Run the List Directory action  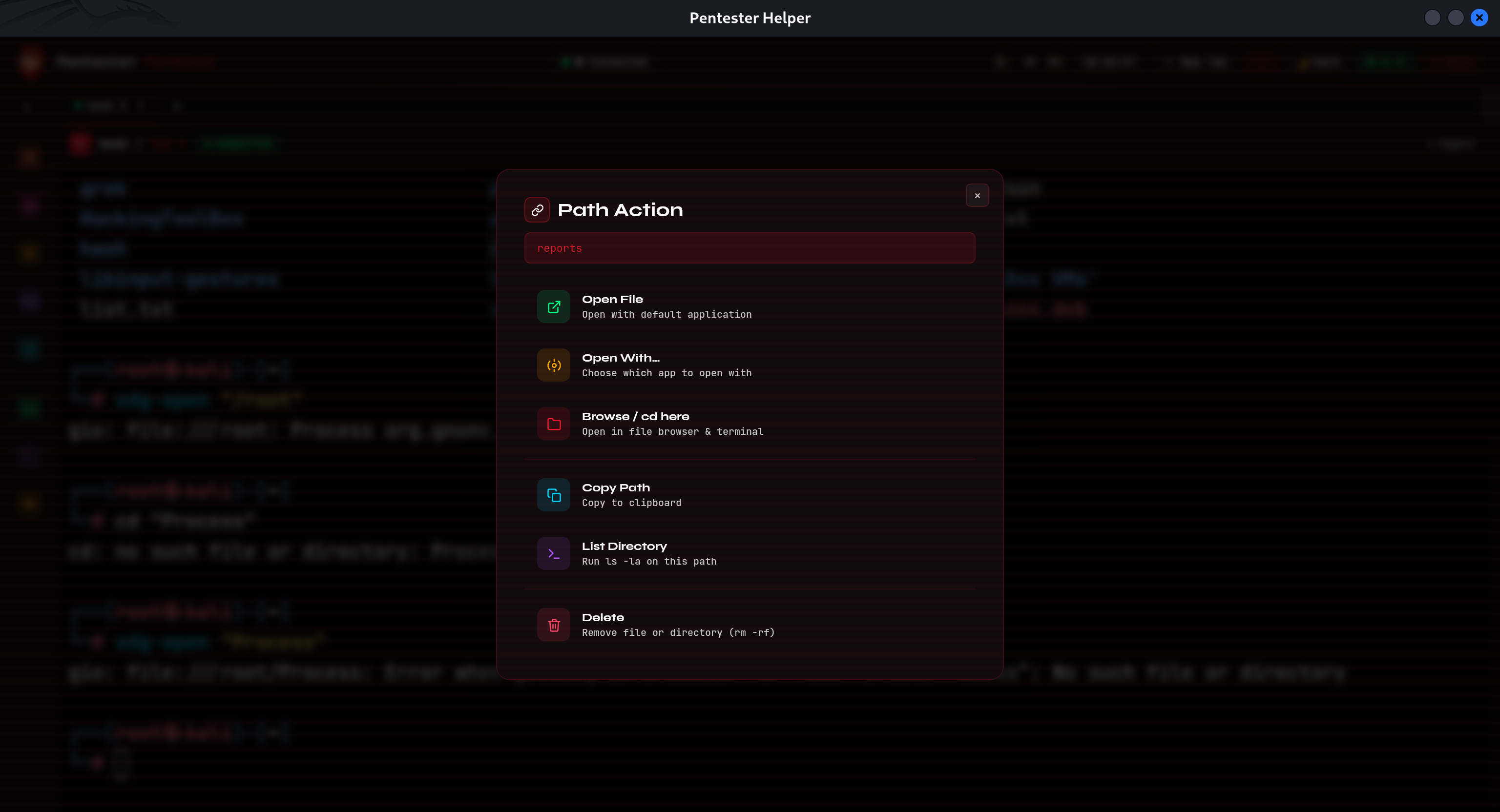pyautogui.click(x=624, y=546)
